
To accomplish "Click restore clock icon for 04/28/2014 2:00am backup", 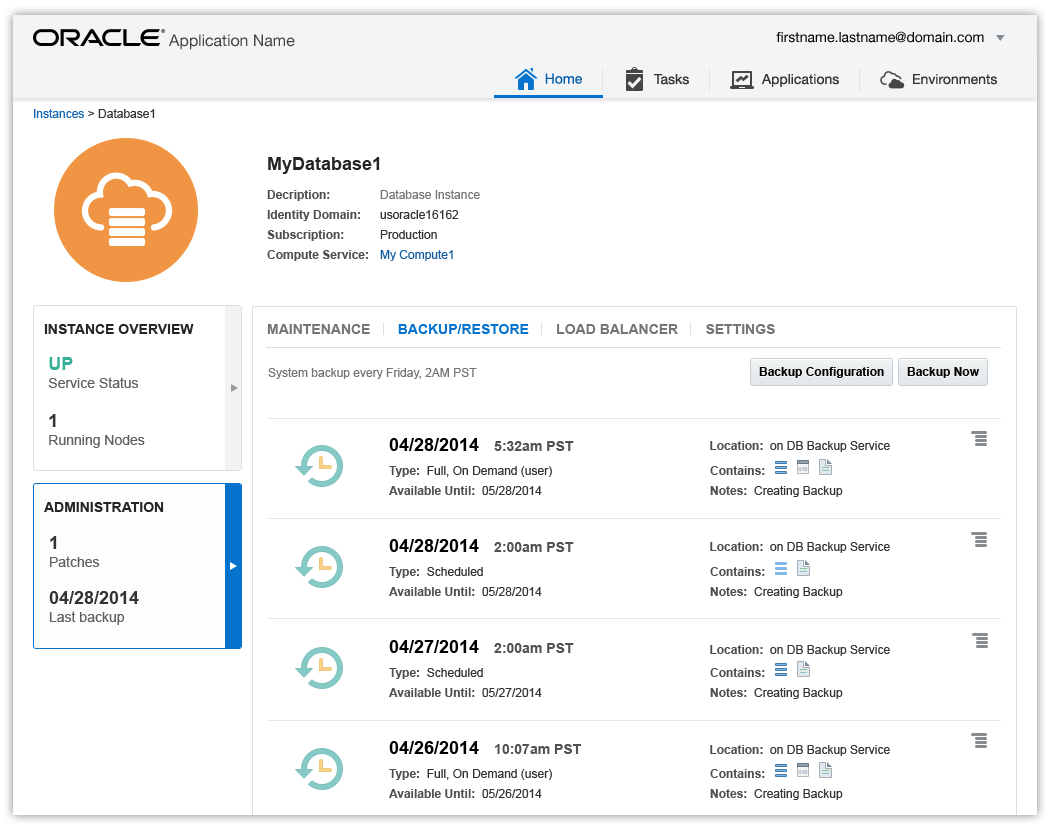I will 319,567.
